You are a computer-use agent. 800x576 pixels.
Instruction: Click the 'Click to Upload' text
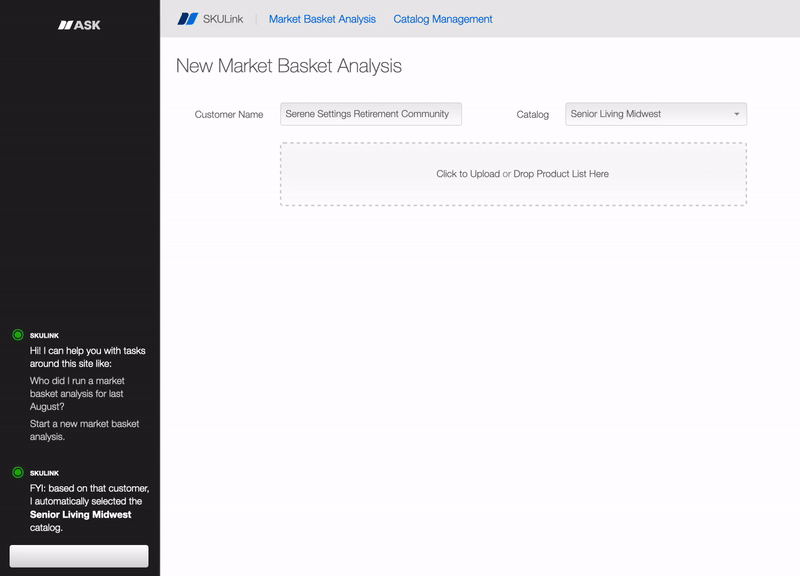[467, 174]
